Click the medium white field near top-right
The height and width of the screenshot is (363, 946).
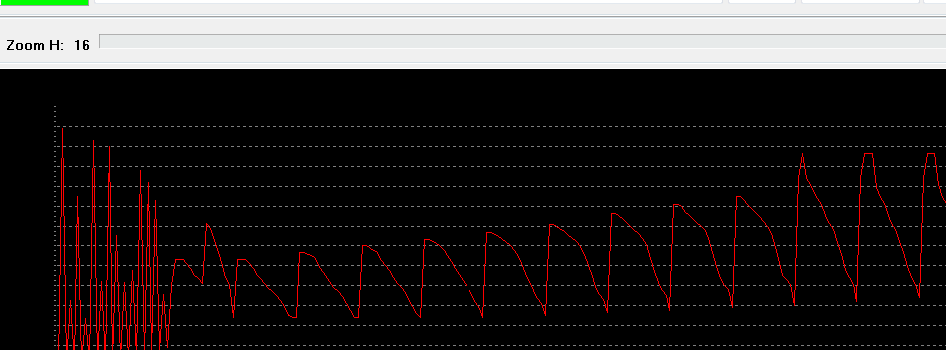pos(860,2)
